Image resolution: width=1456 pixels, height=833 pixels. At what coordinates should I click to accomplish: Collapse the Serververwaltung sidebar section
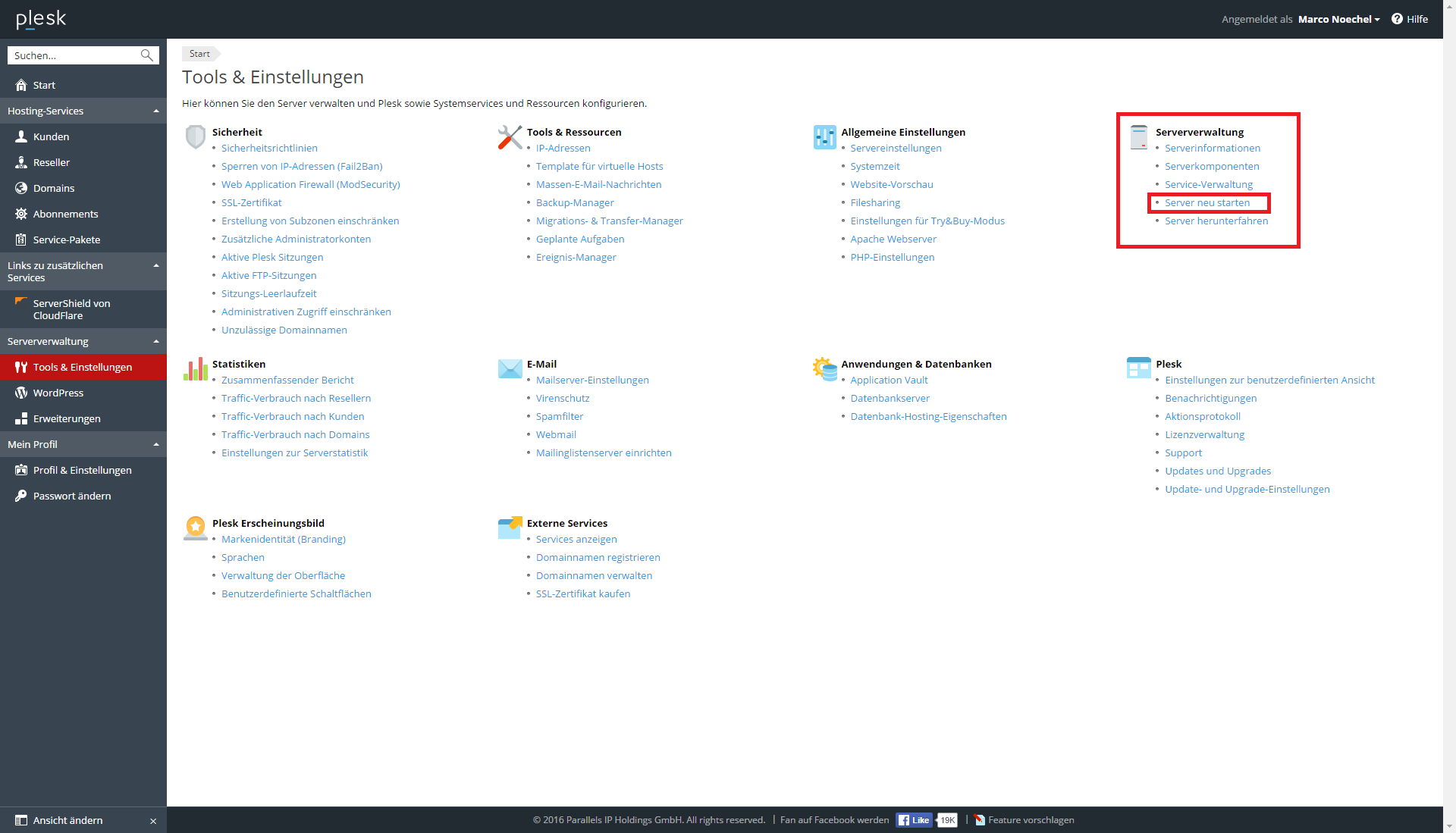tap(156, 341)
